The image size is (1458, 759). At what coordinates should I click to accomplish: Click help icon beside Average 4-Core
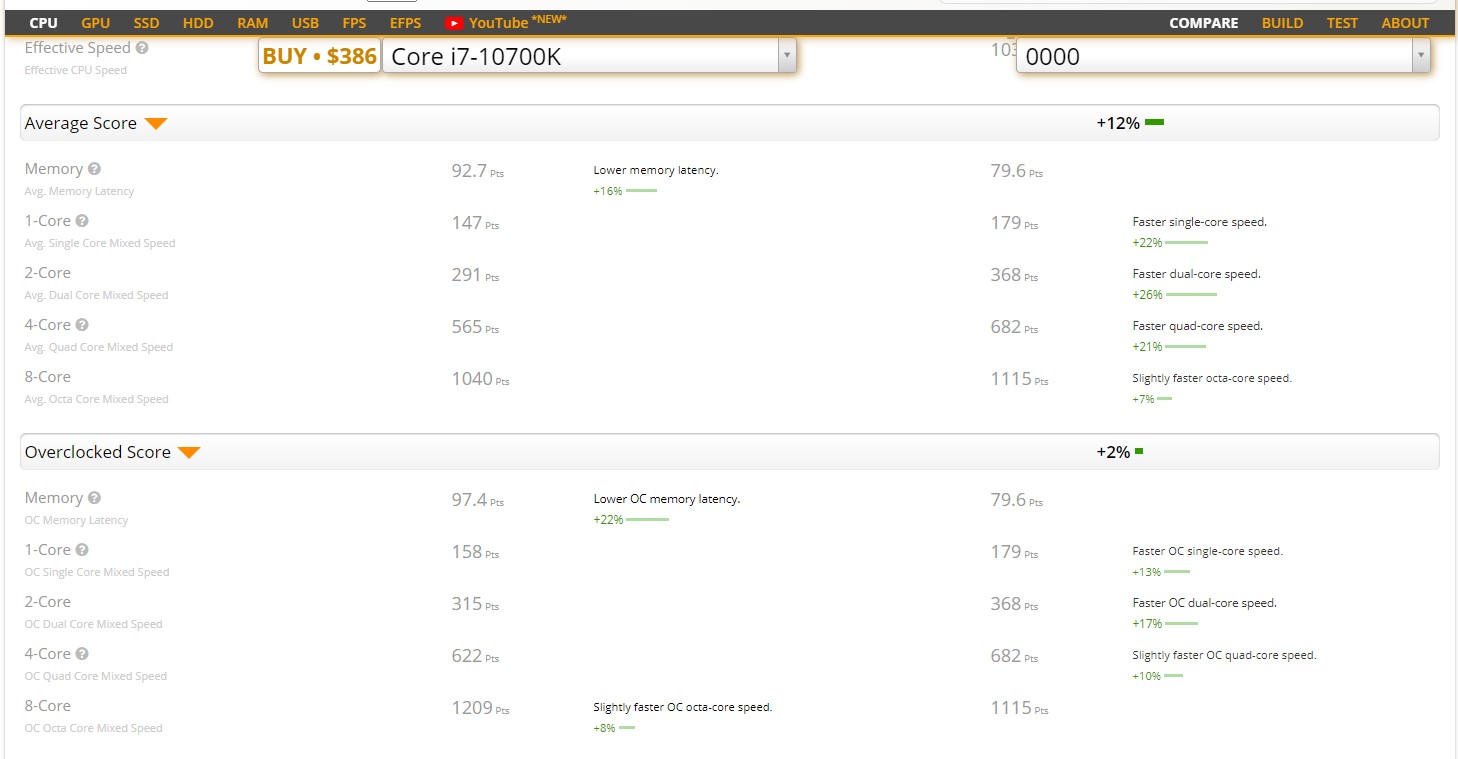(82, 325)
